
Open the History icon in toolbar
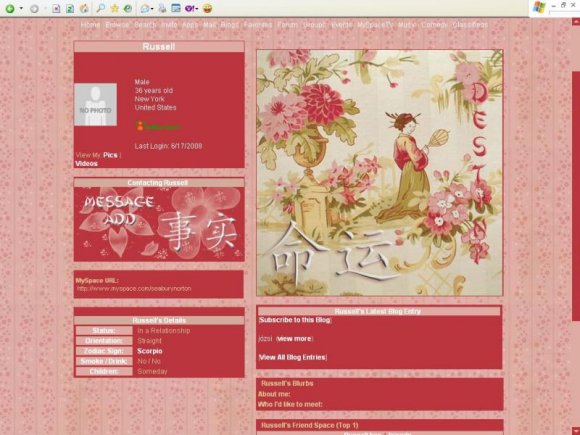[128, 8]
